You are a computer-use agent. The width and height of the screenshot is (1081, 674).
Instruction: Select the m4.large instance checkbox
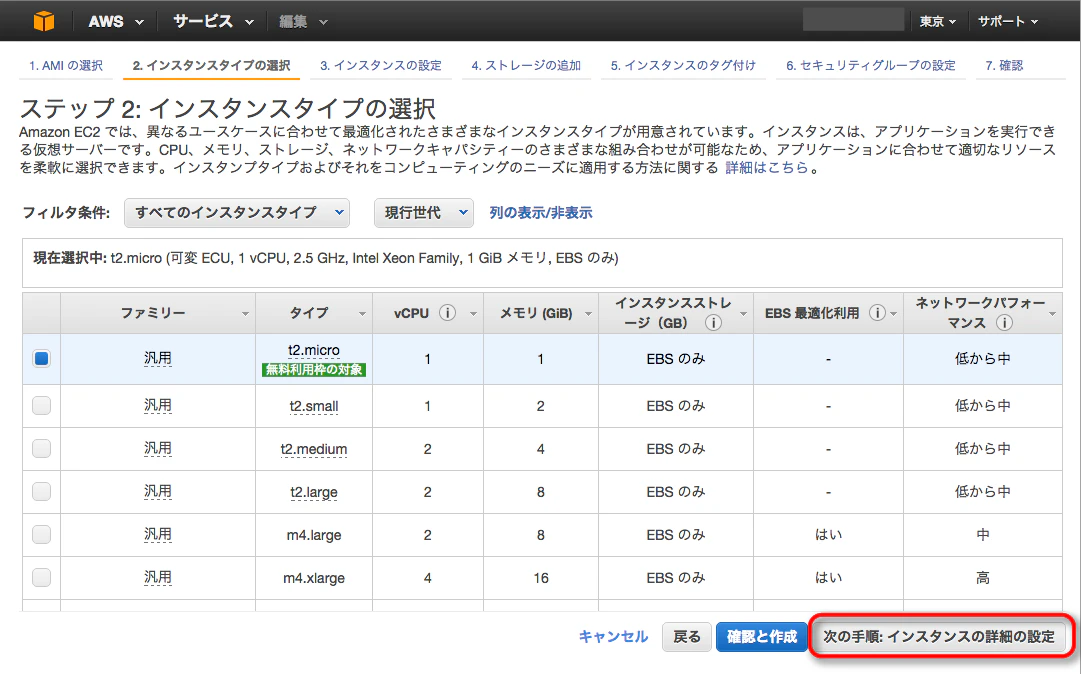(x=41, y=534)
